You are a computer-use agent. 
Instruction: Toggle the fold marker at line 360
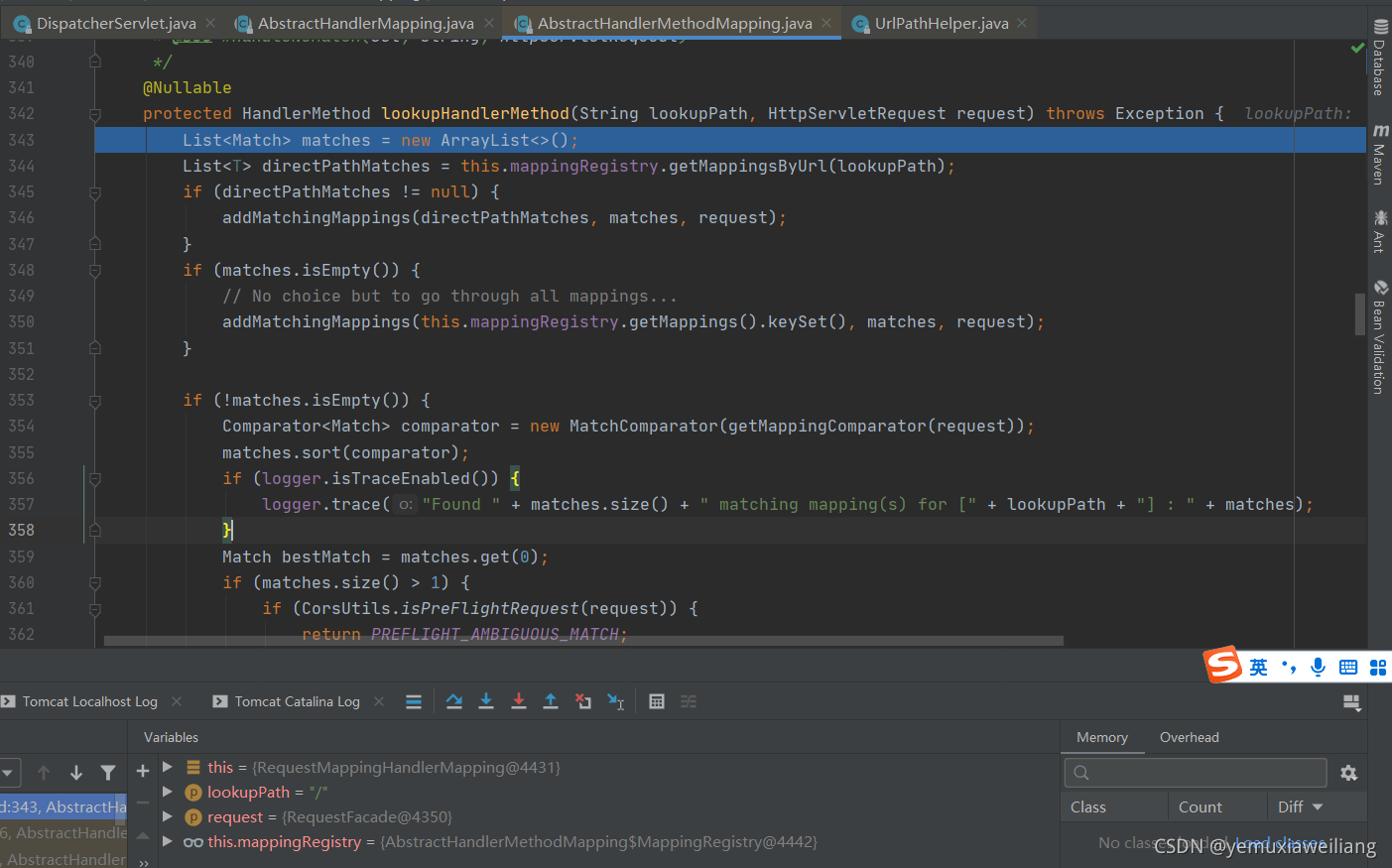coord(95,583)
